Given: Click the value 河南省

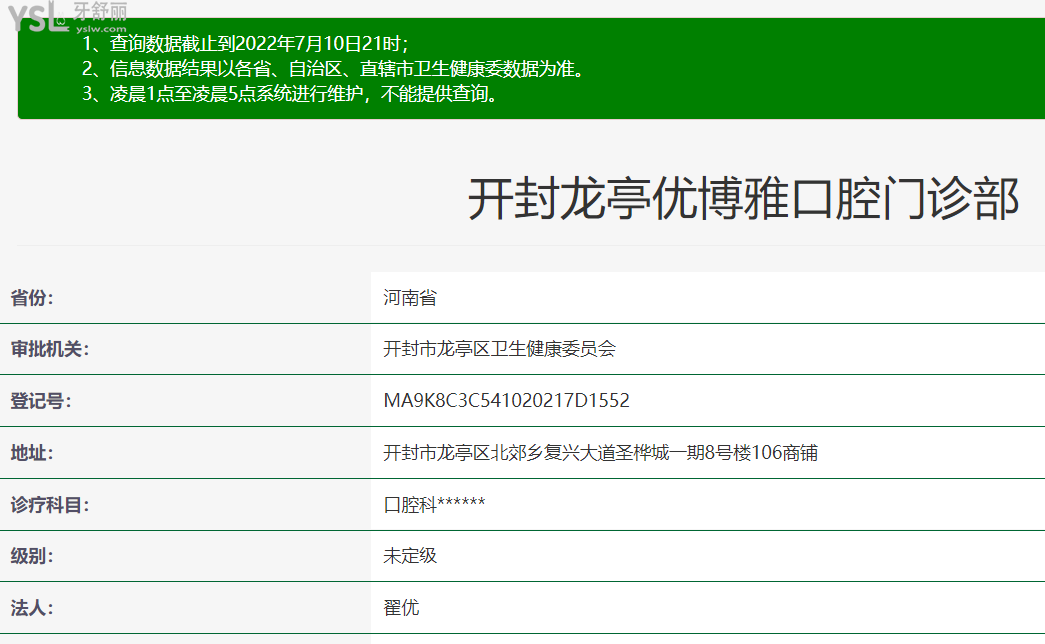Looking at the screenshot, I should point(410,297).
